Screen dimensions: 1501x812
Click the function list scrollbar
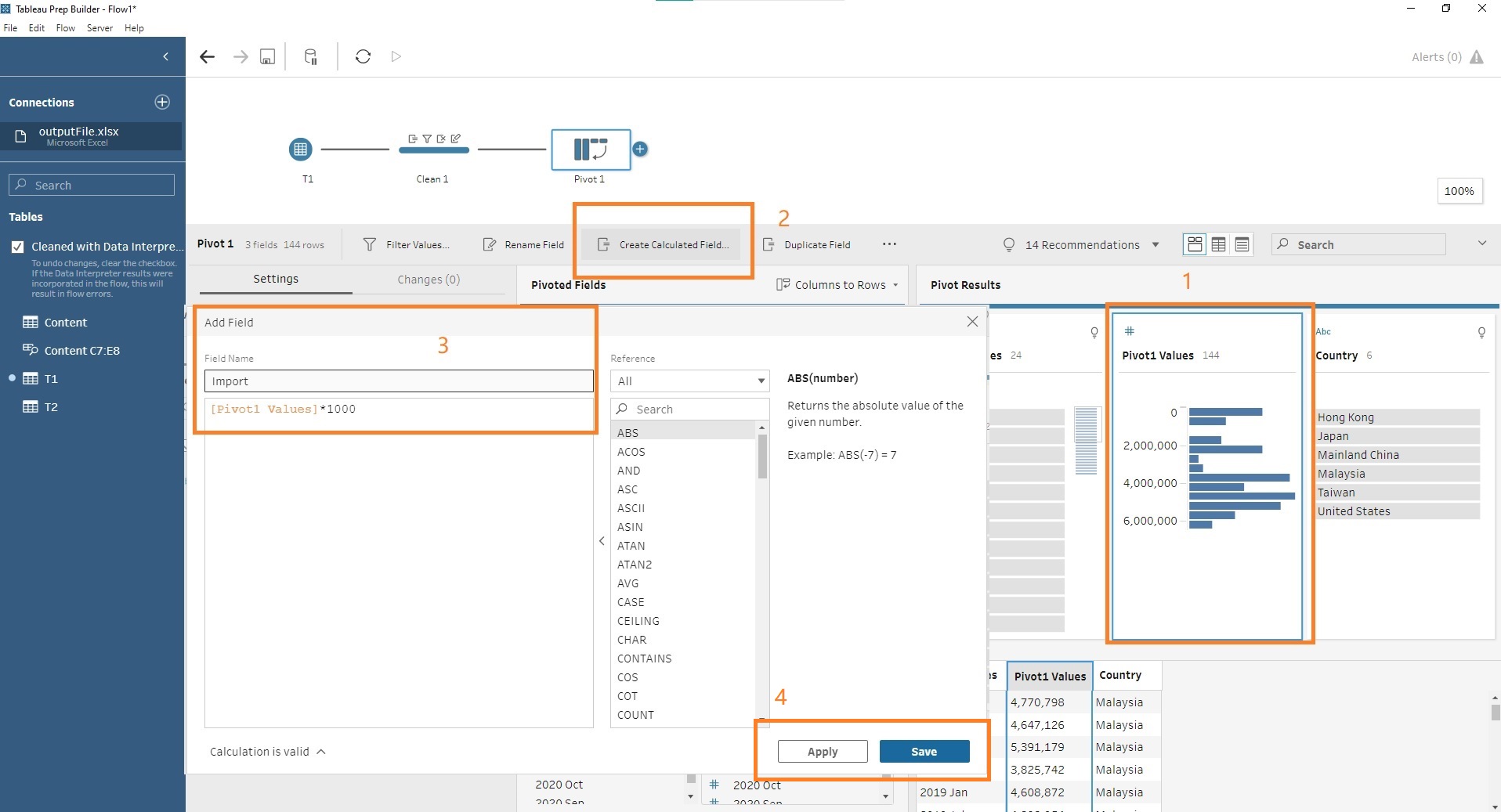click(762, 457)
